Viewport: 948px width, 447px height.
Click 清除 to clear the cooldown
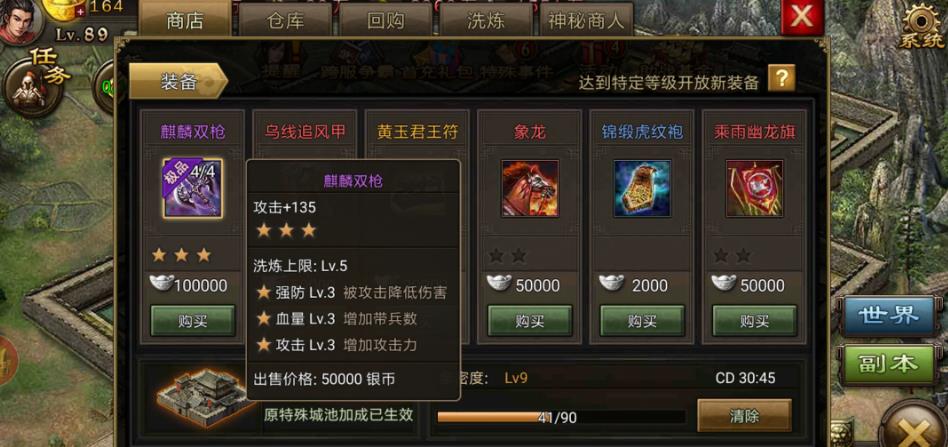[744, 416]
